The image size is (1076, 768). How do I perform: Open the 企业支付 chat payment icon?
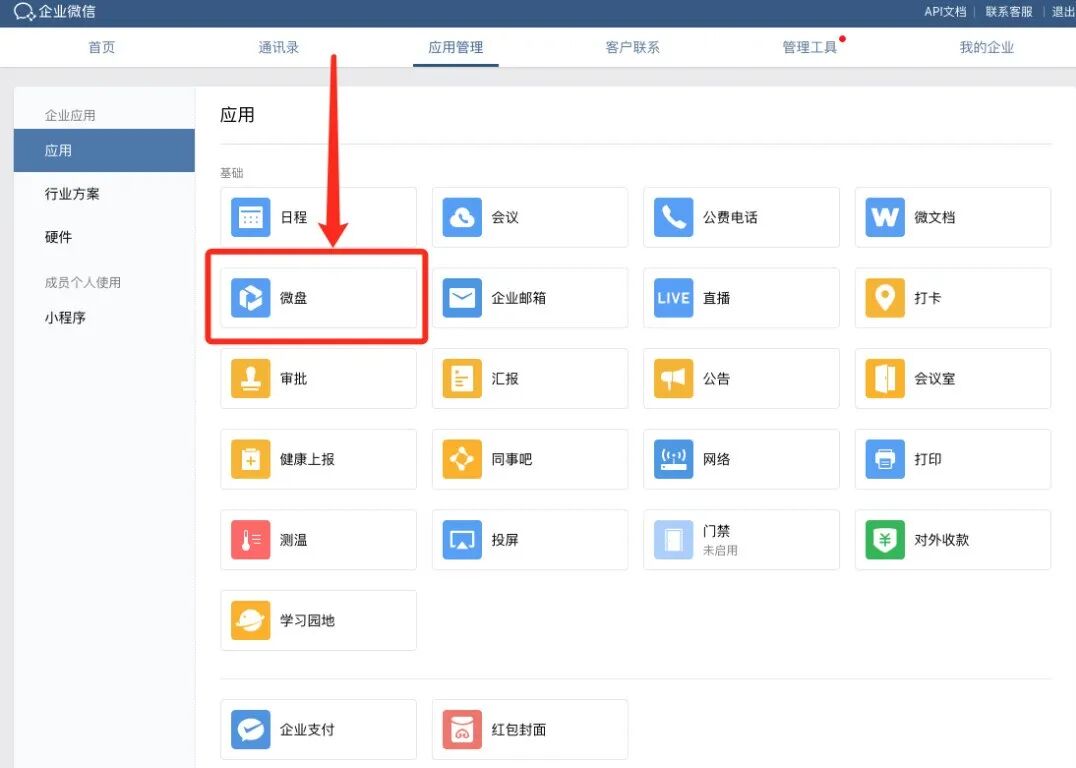tap(250, 730)
